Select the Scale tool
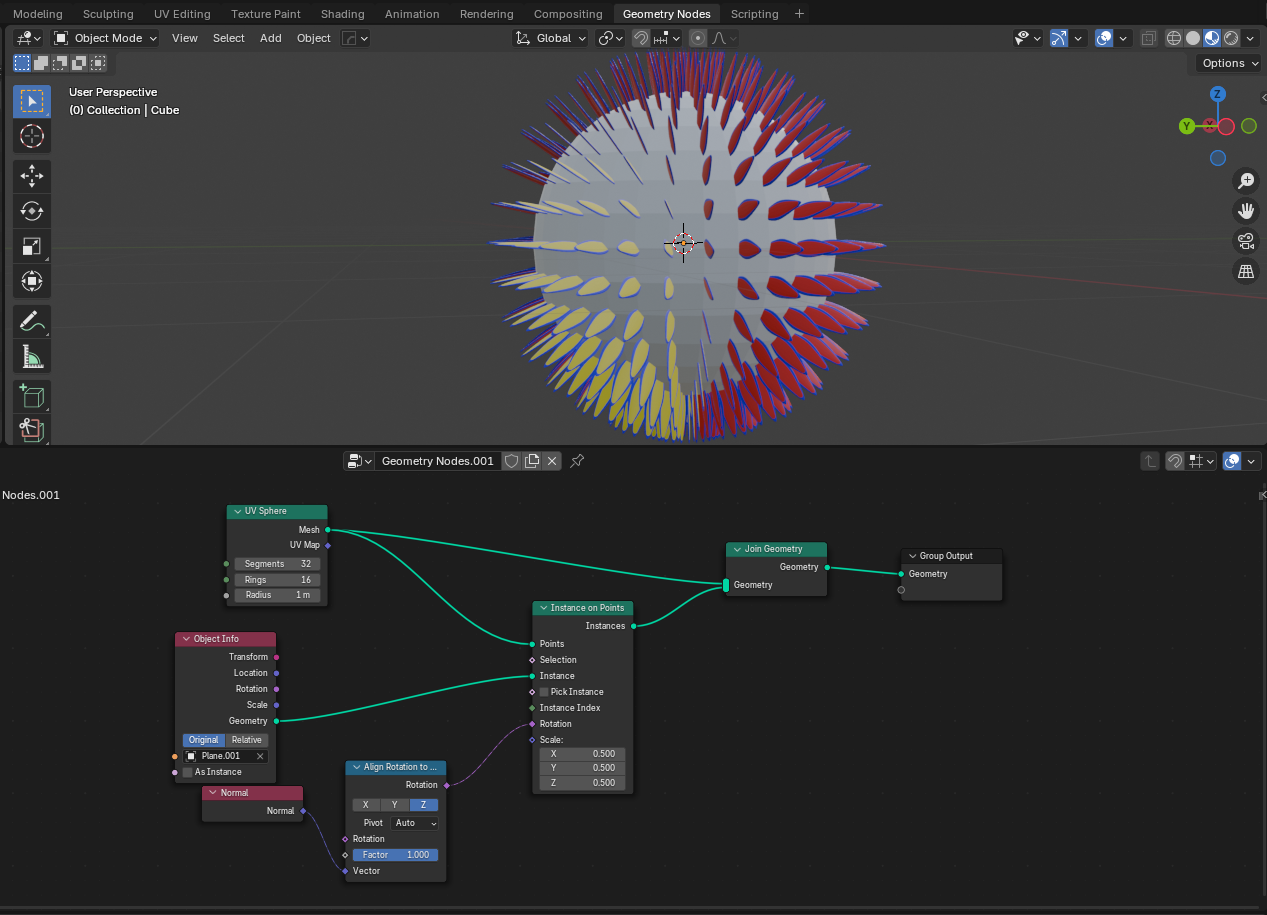Viewport: 1267px width, 915px height. coord(32,246)
